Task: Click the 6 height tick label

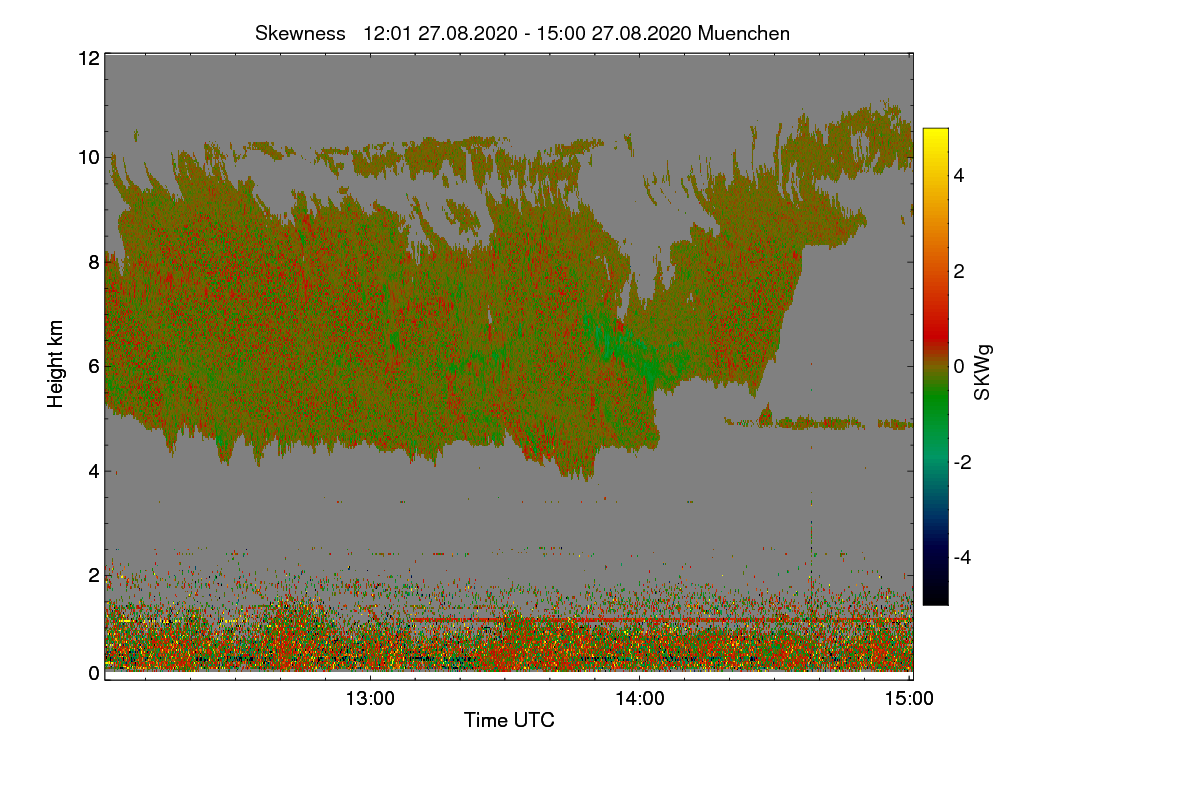Action: click(x=93, y=366)
